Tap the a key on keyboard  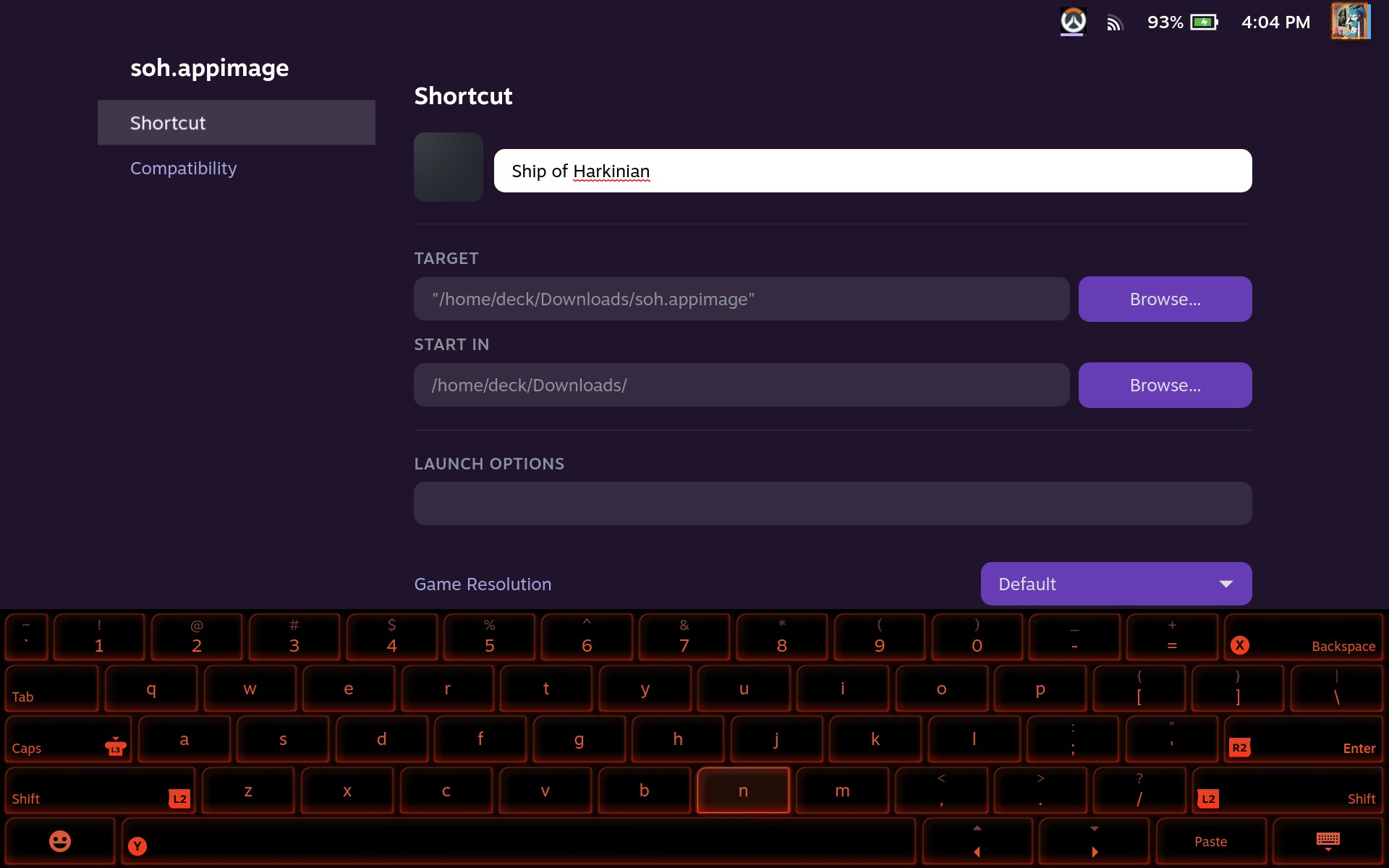[184, 739]
